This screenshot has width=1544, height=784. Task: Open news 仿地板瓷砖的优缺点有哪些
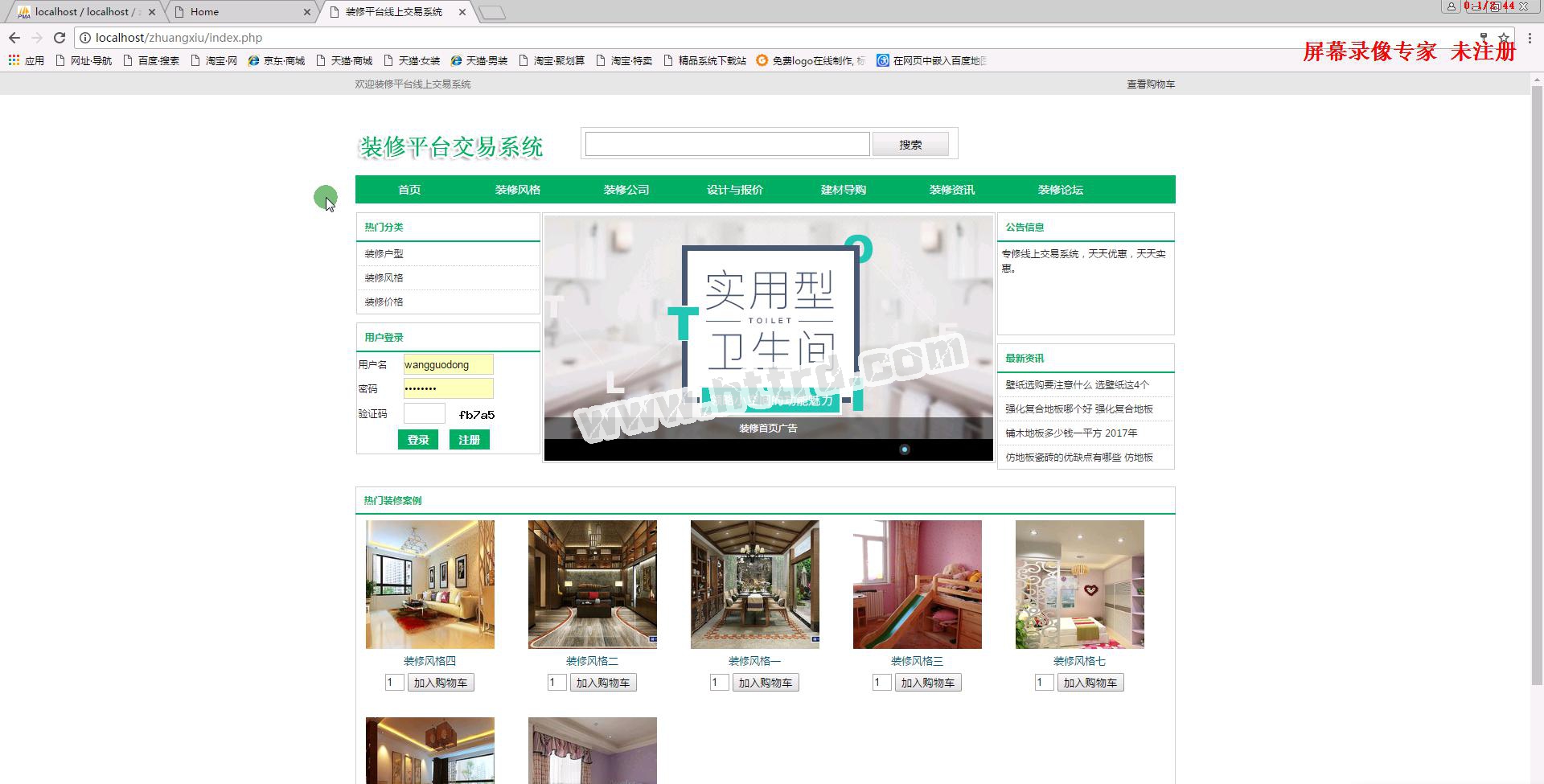click(x=1078, y=458)
